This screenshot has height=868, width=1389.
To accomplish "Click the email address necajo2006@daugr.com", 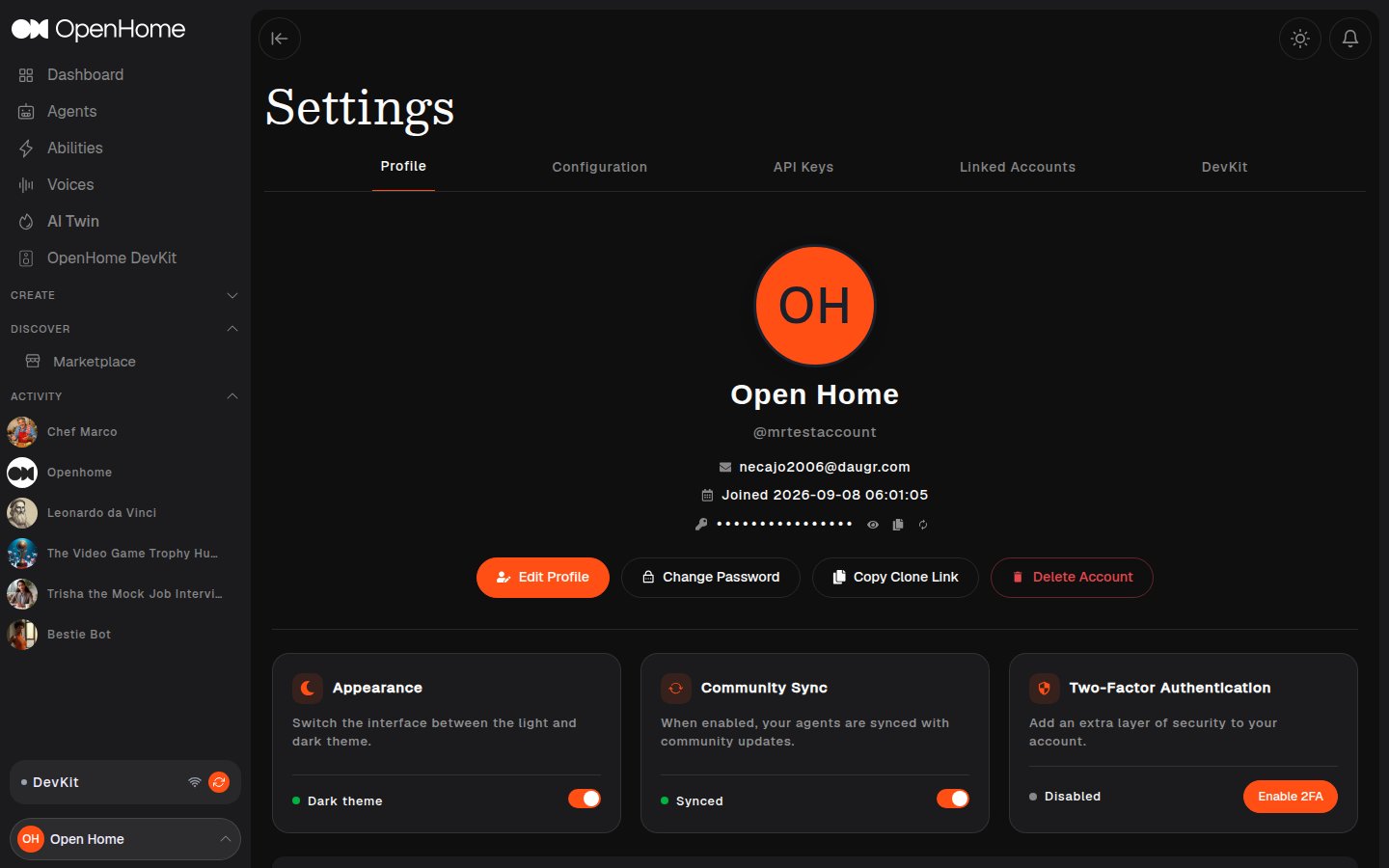I will tap(825, 467).
